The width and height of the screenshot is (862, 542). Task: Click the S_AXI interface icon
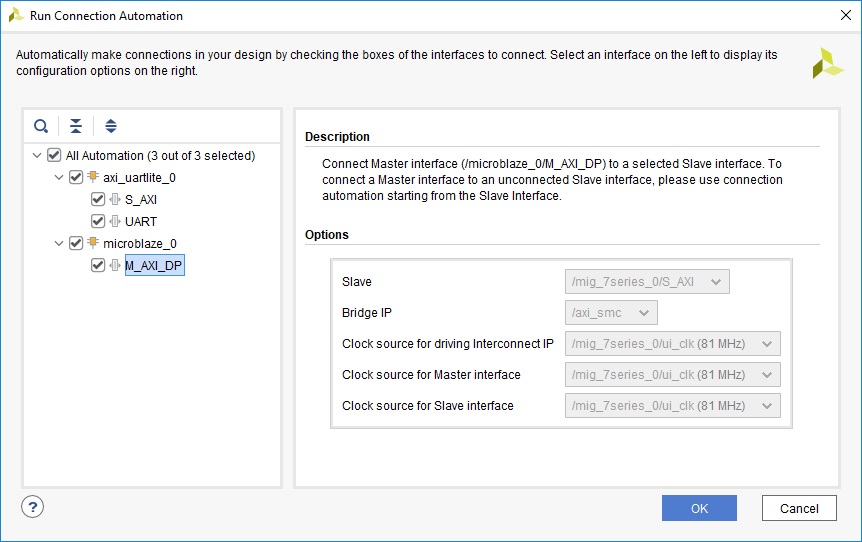115,199
